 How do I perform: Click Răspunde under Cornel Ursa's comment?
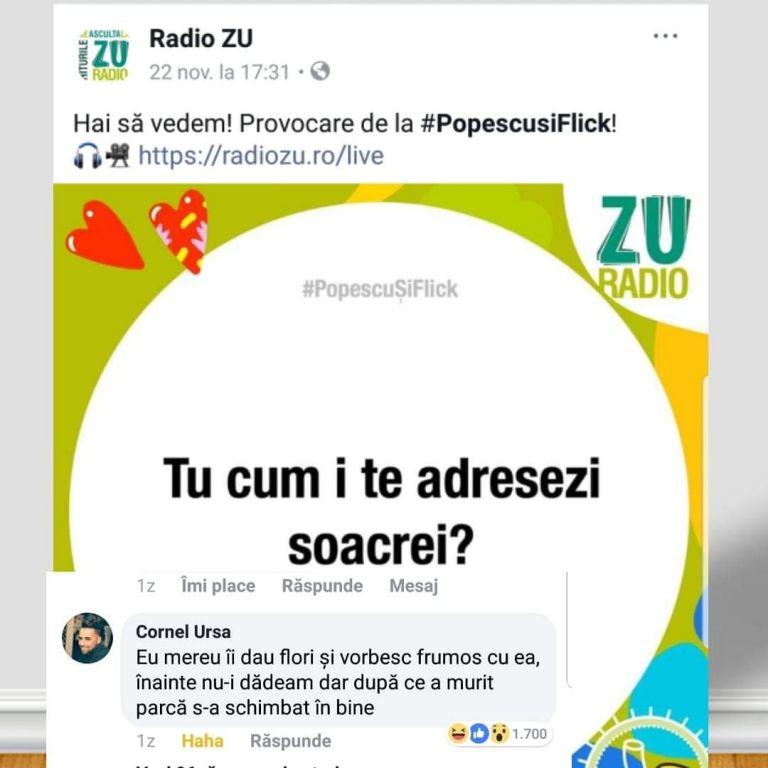[x=290, y=741]
